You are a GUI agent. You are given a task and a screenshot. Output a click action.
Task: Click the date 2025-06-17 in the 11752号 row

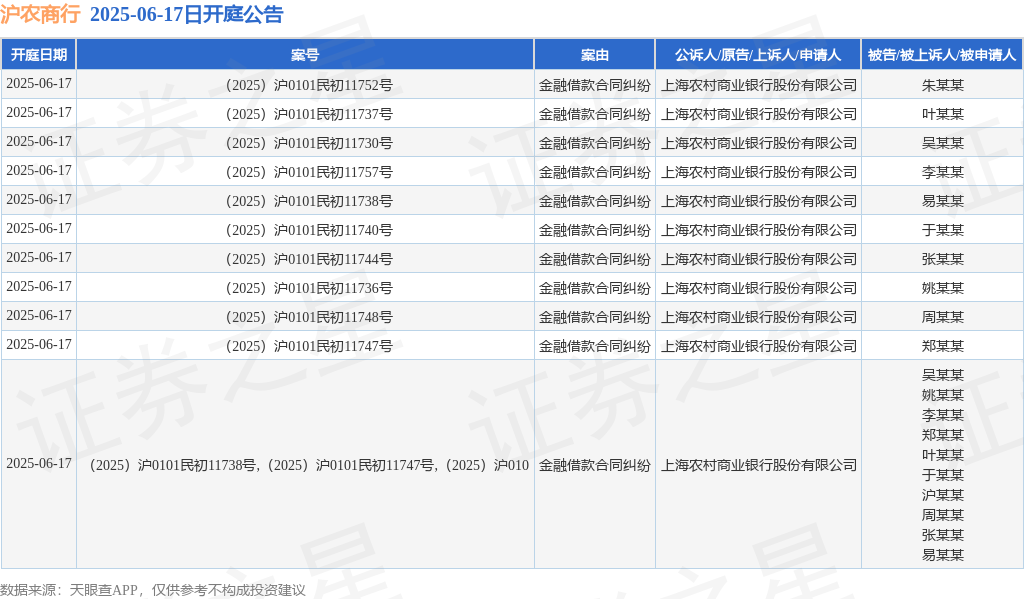[x=39, y=84]
